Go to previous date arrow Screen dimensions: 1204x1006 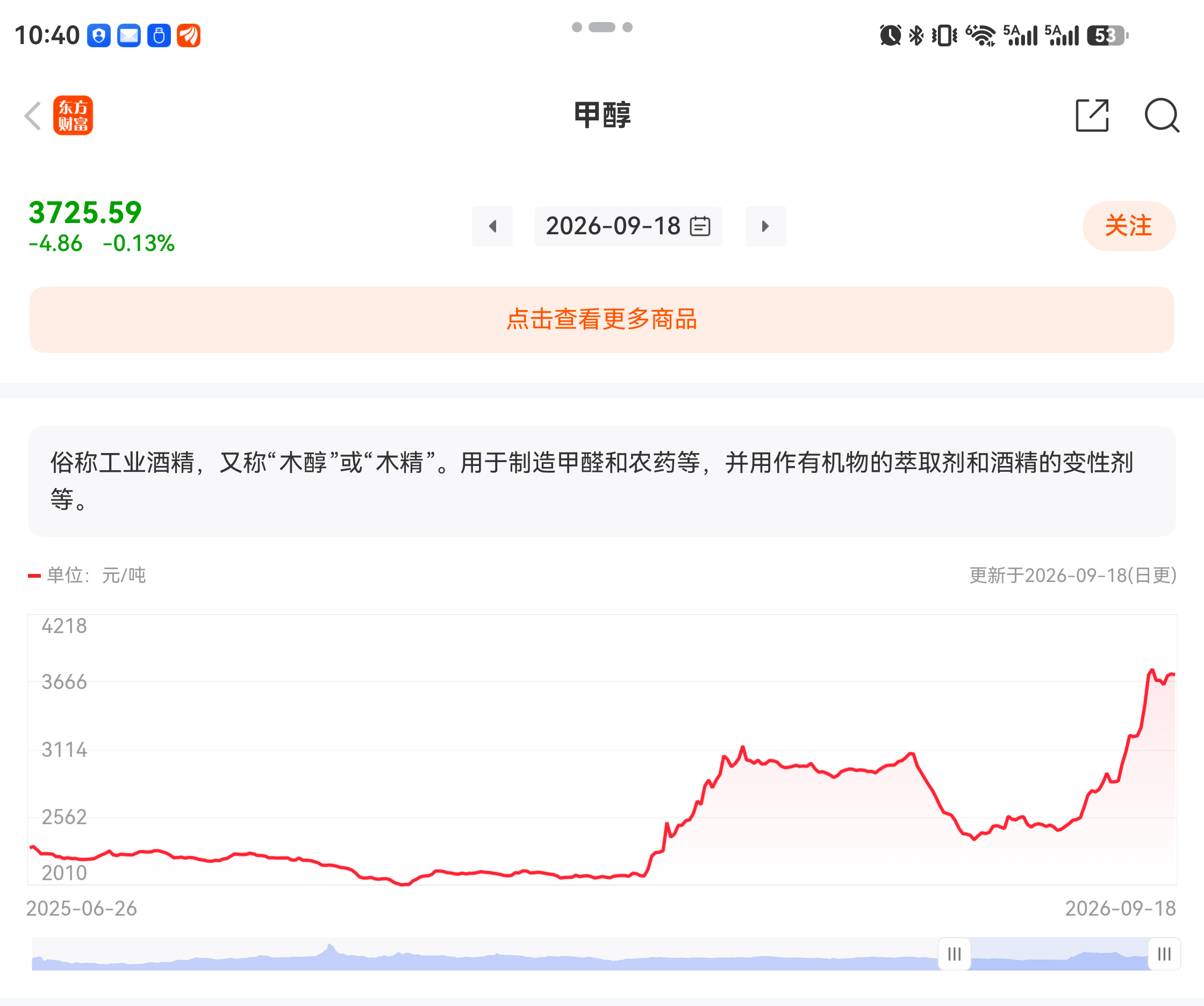[x=492, y=226]
